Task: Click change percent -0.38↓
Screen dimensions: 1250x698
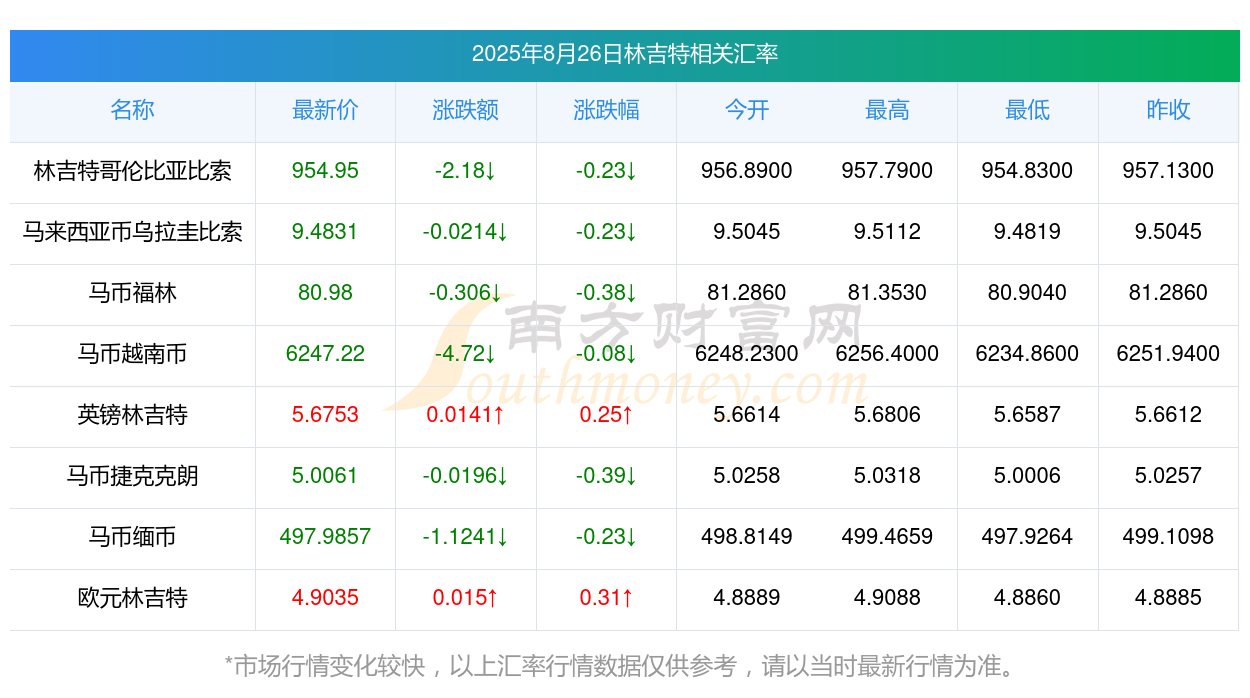Action: (x=606, y=293)
